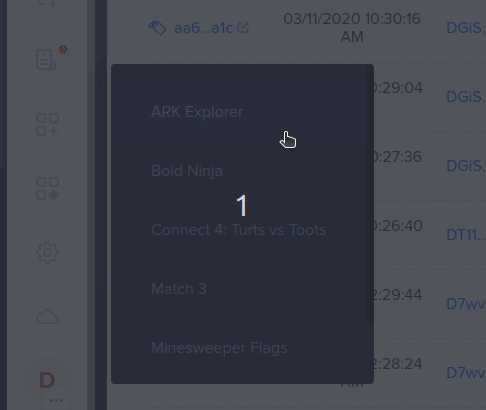Open Connect 4: Turts vs Toots
This screenshot has width=486, height=410.
click(239, 230)
